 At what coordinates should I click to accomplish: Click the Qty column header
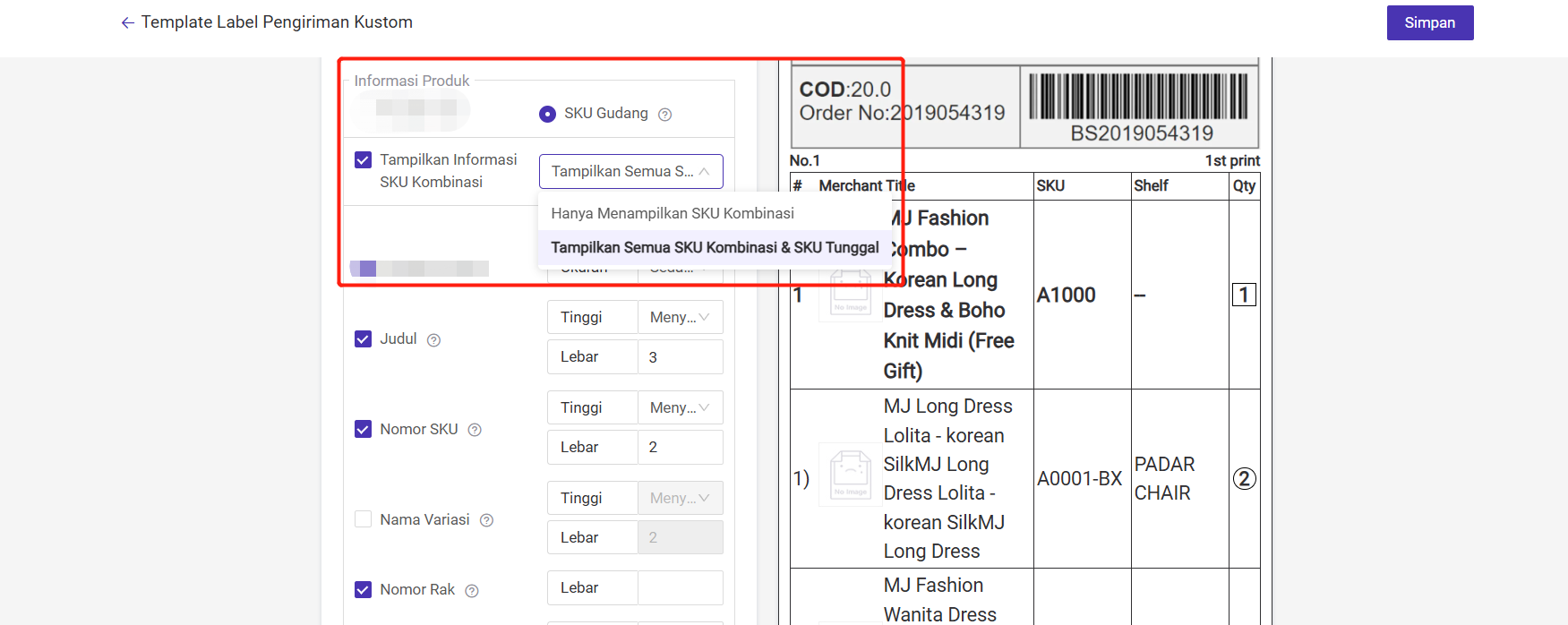(1244, 186)
